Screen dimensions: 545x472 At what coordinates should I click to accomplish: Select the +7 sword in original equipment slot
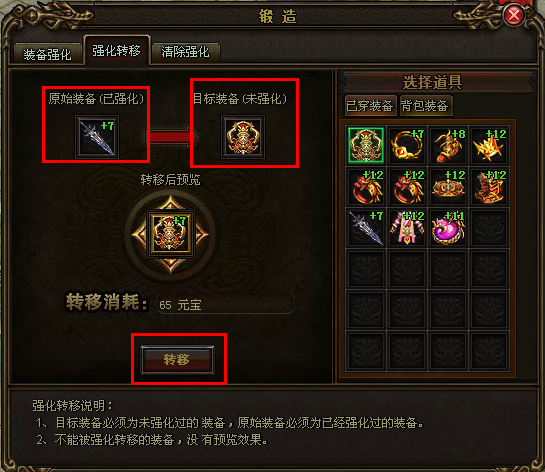tap(97, 136)
